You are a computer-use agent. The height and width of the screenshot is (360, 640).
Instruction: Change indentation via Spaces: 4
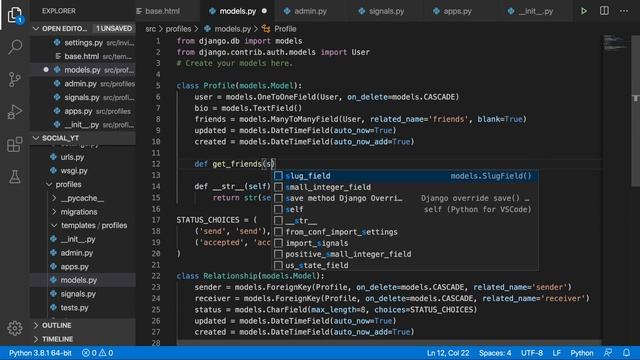pyautogui.click(x=495, y=353)
